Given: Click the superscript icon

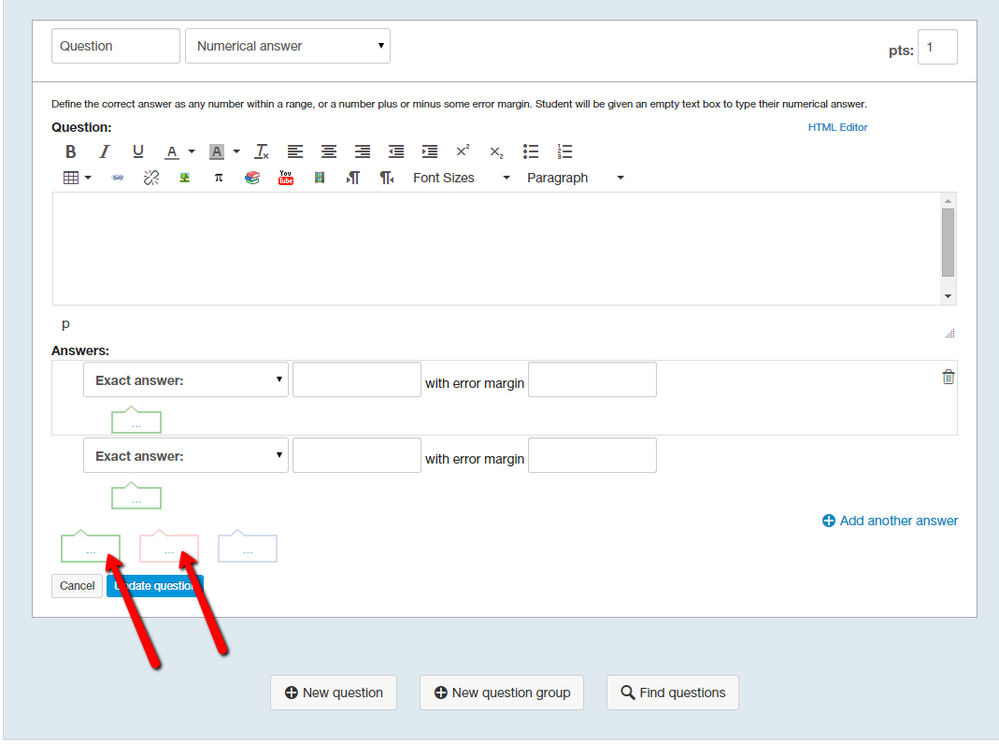Looking at the screenshot, I should pyautogui.click(x=463, y=152).
